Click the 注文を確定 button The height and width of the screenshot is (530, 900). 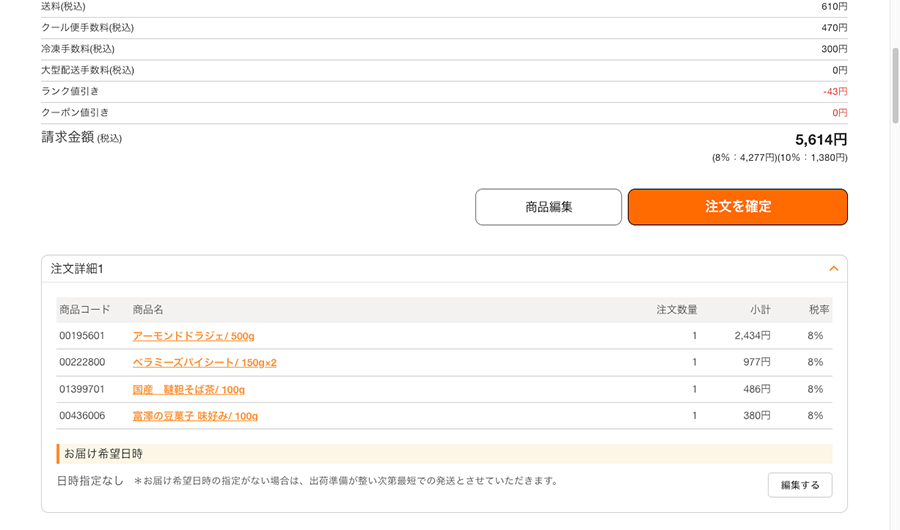tap(737, 207)
